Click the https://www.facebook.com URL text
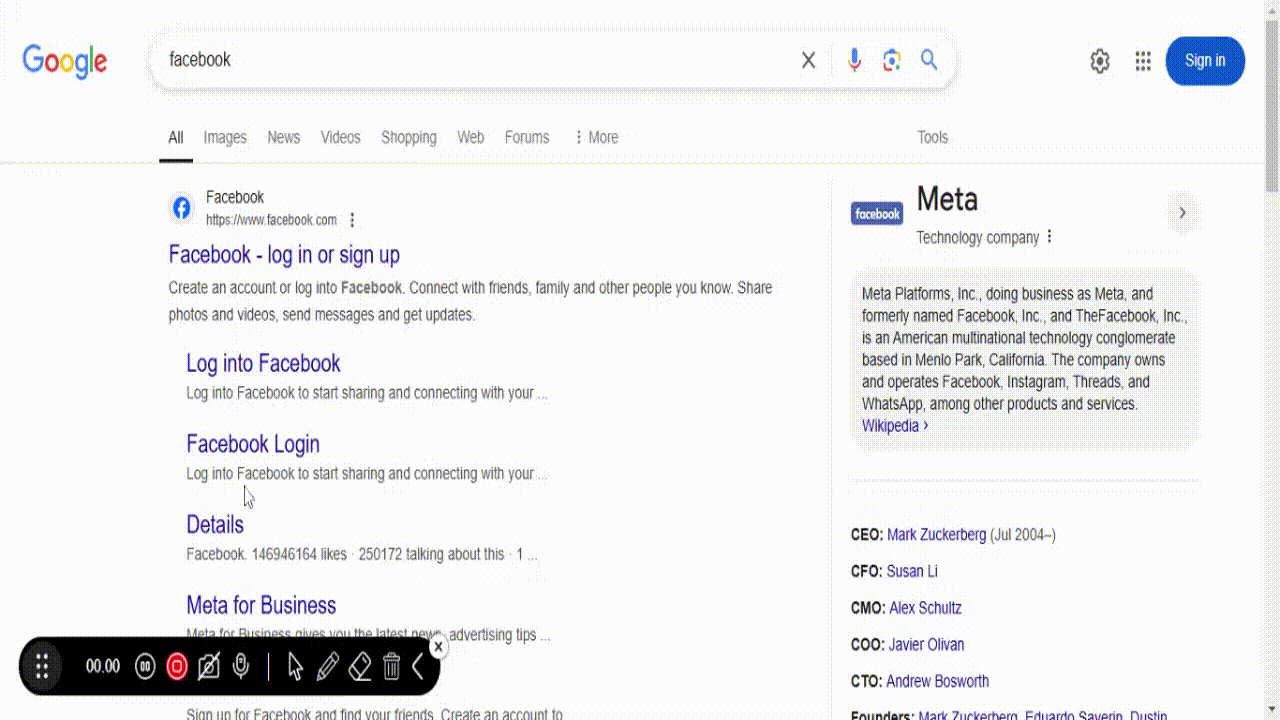 tap(271, 220)
